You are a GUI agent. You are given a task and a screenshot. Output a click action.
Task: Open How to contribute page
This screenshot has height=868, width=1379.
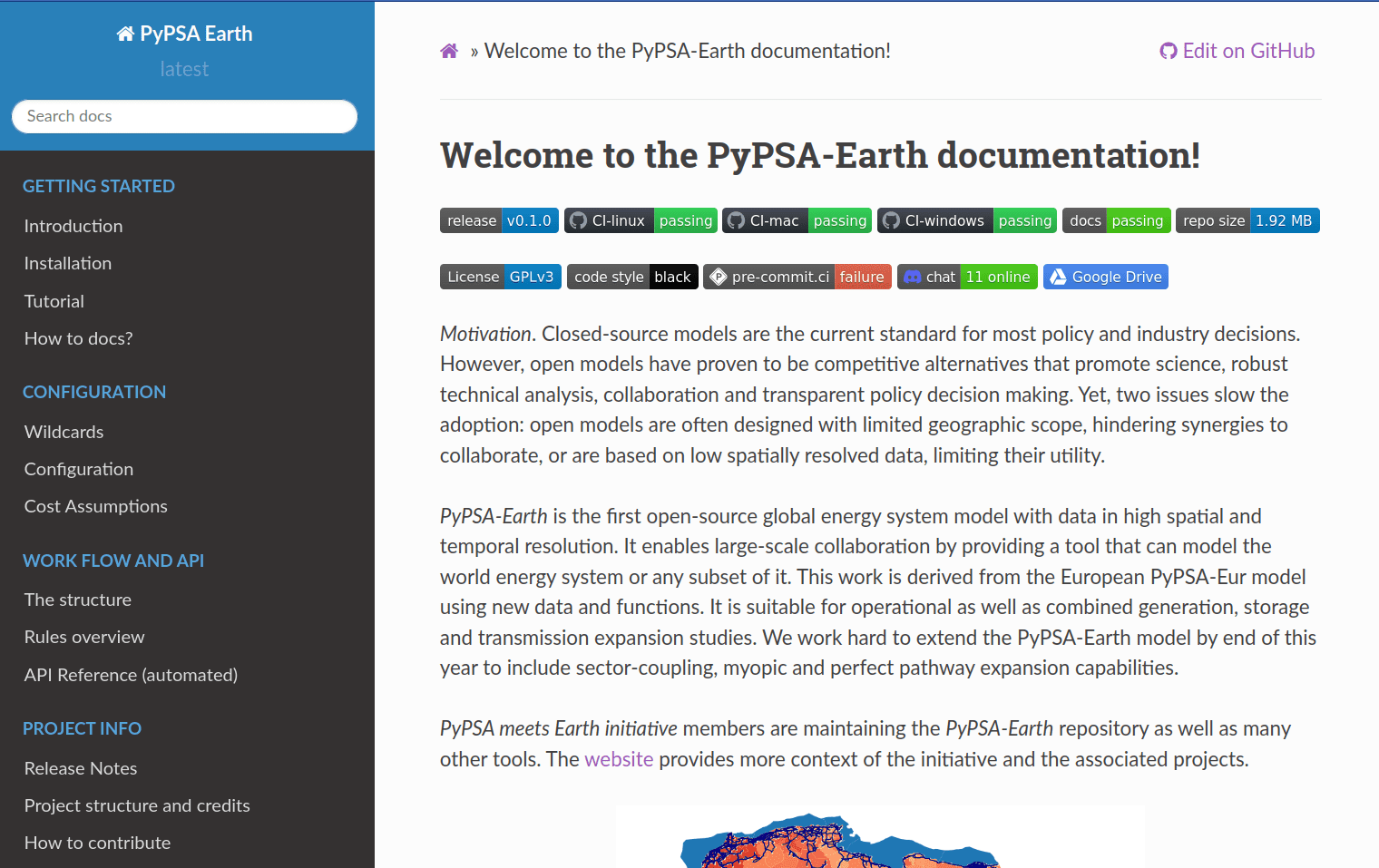[x=98, y=843]
